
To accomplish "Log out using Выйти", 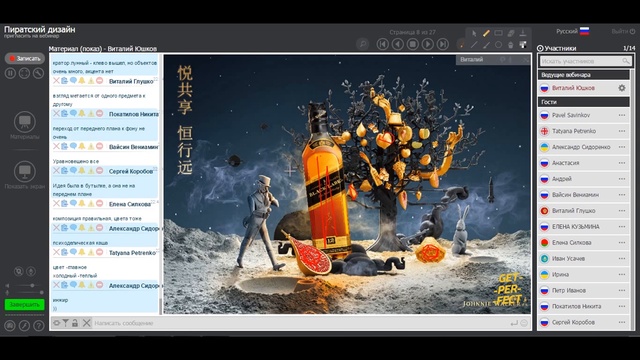I will pyautogui.click(x=623, y=31).
